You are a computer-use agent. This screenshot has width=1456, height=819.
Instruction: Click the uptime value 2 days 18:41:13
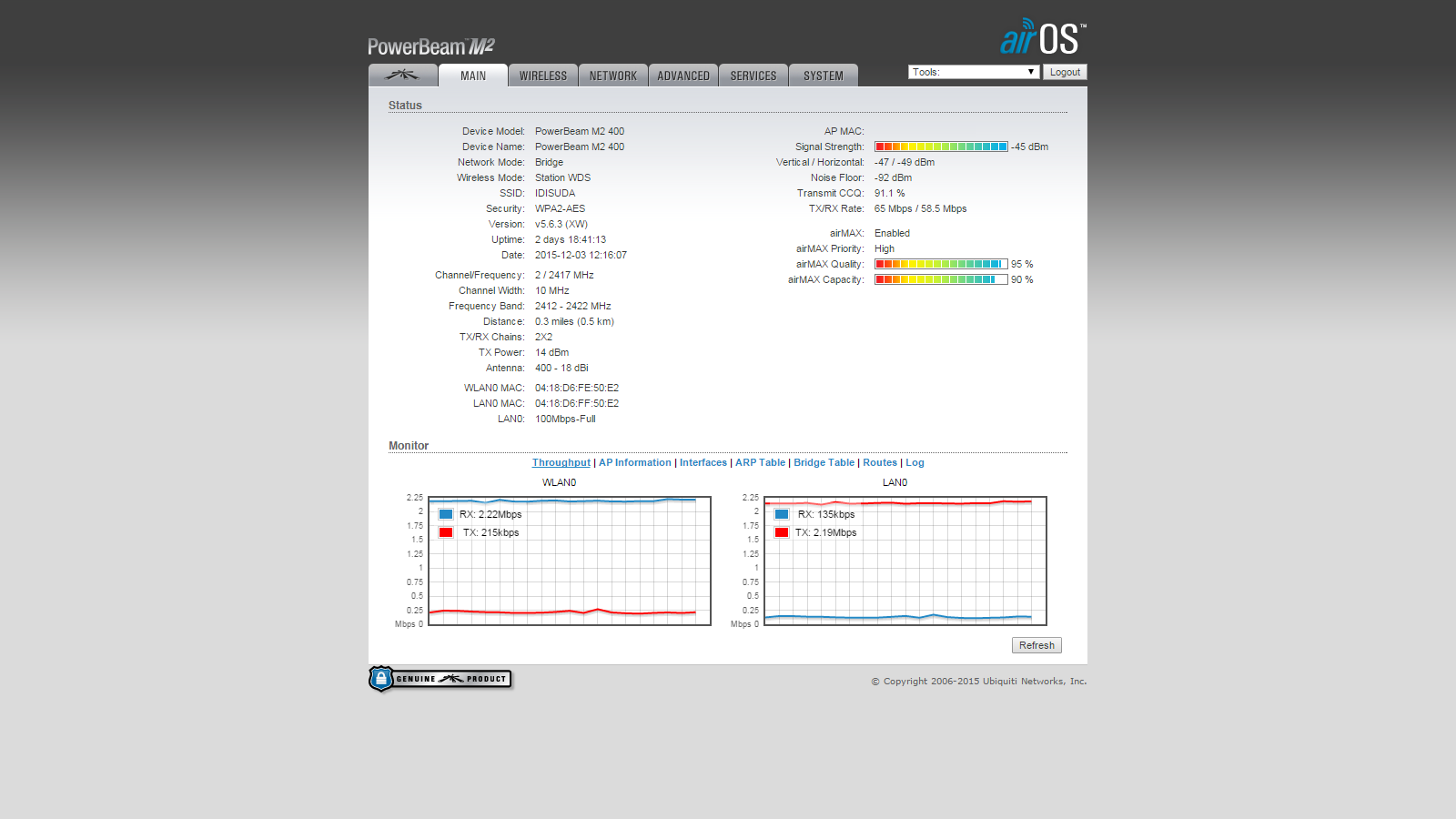571,239
